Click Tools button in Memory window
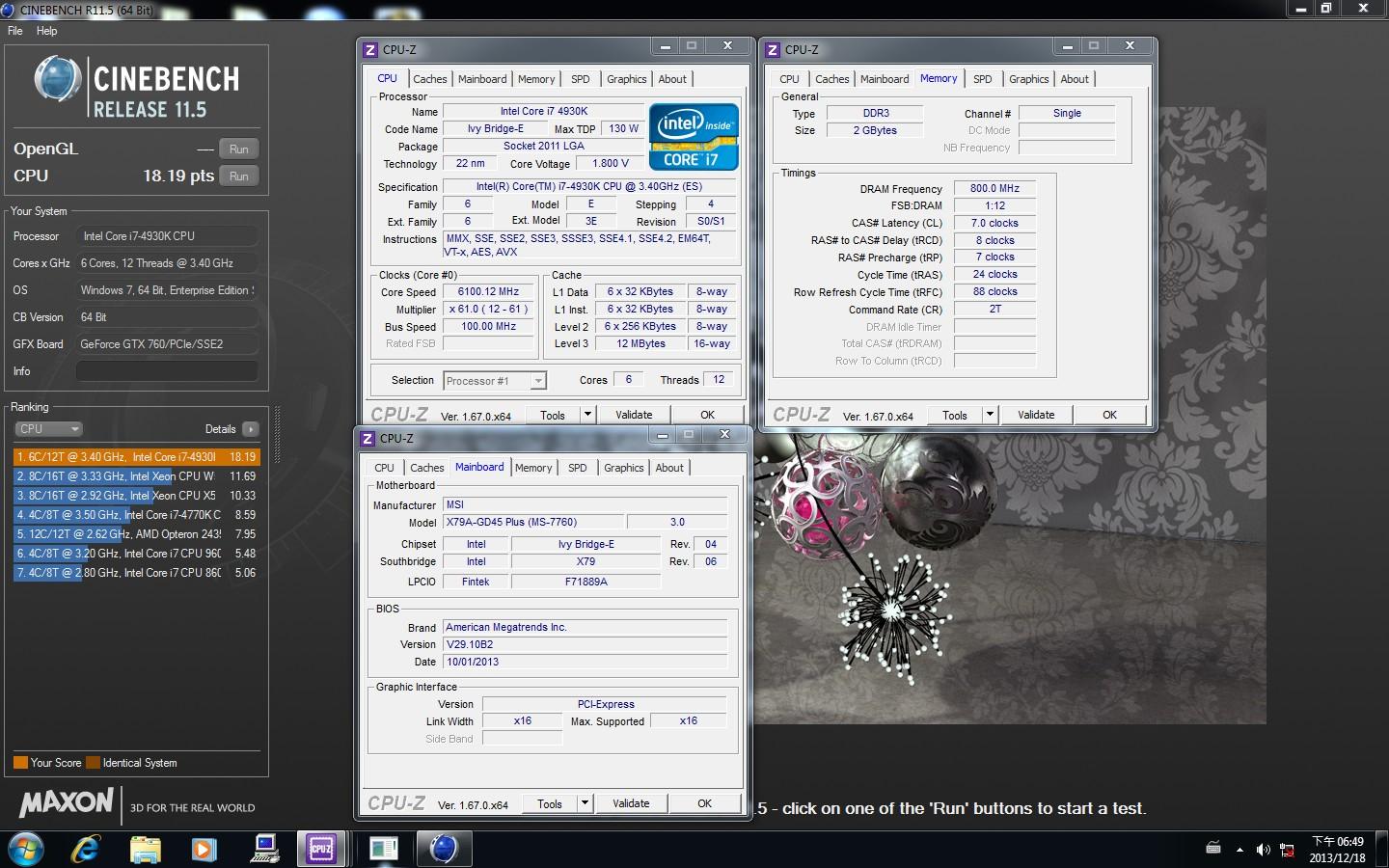 955,415
